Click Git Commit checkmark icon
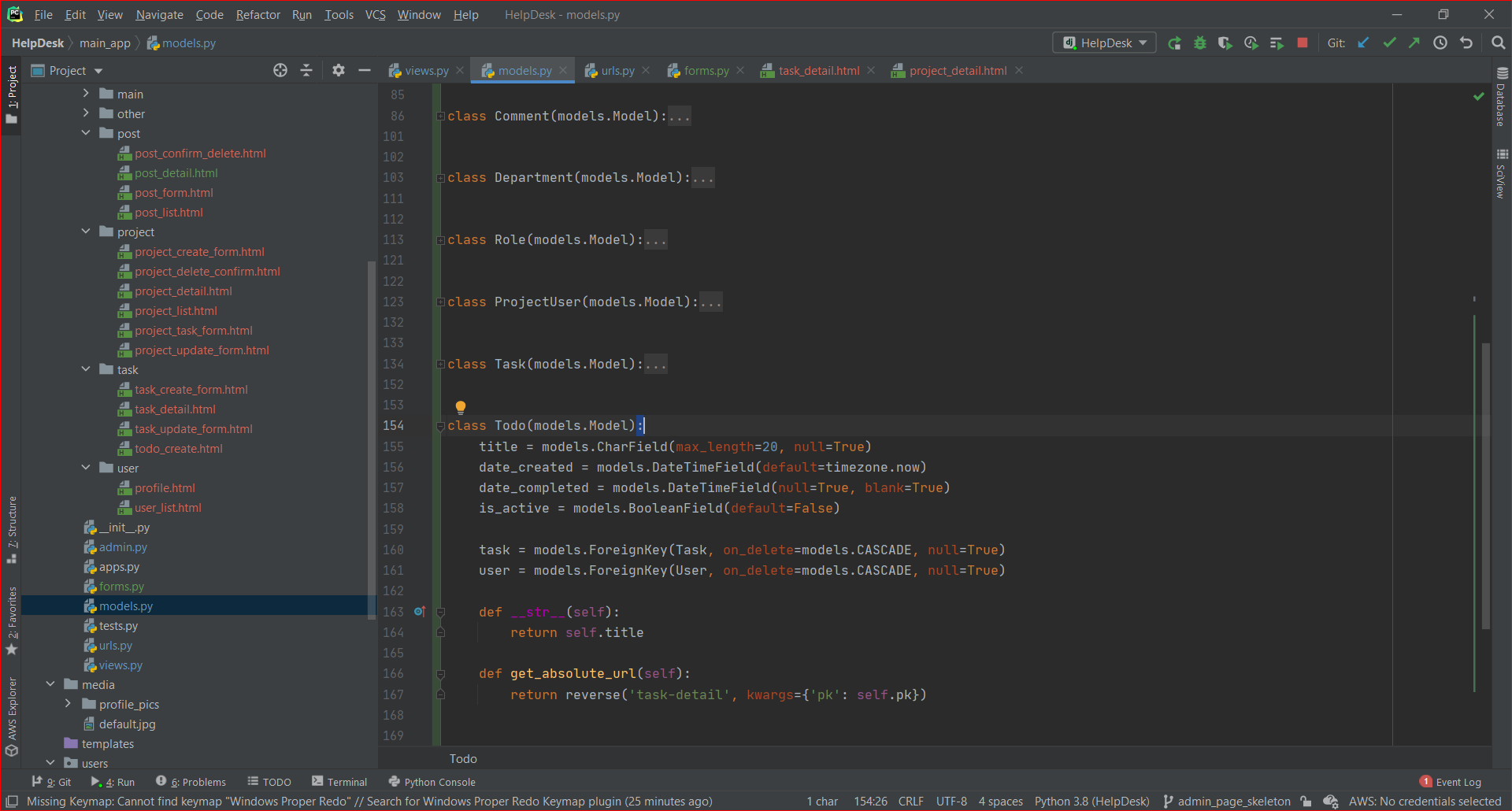The image size is (1512, 811). click(1389, 43)
